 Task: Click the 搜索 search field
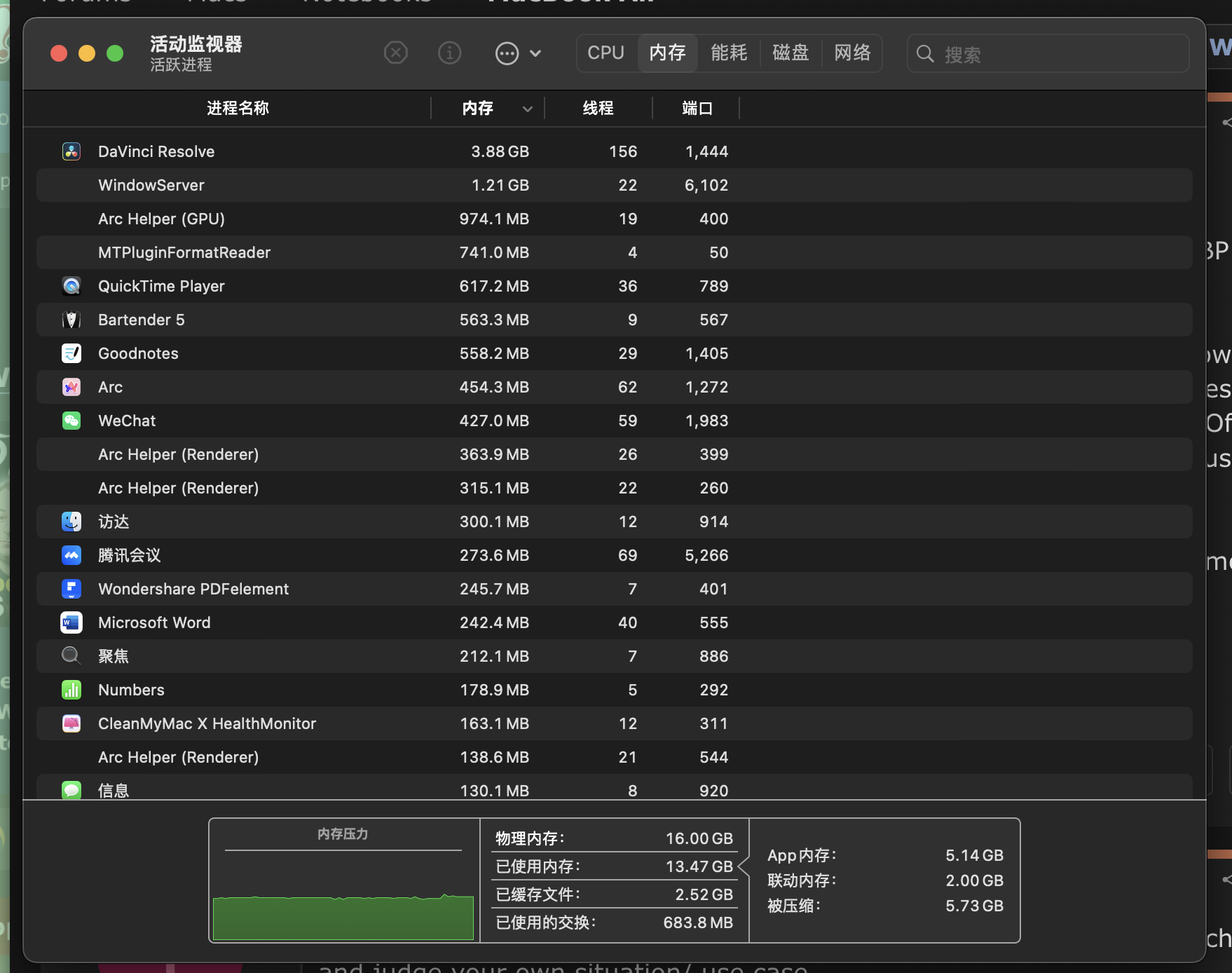click(x=1048, y=54)
